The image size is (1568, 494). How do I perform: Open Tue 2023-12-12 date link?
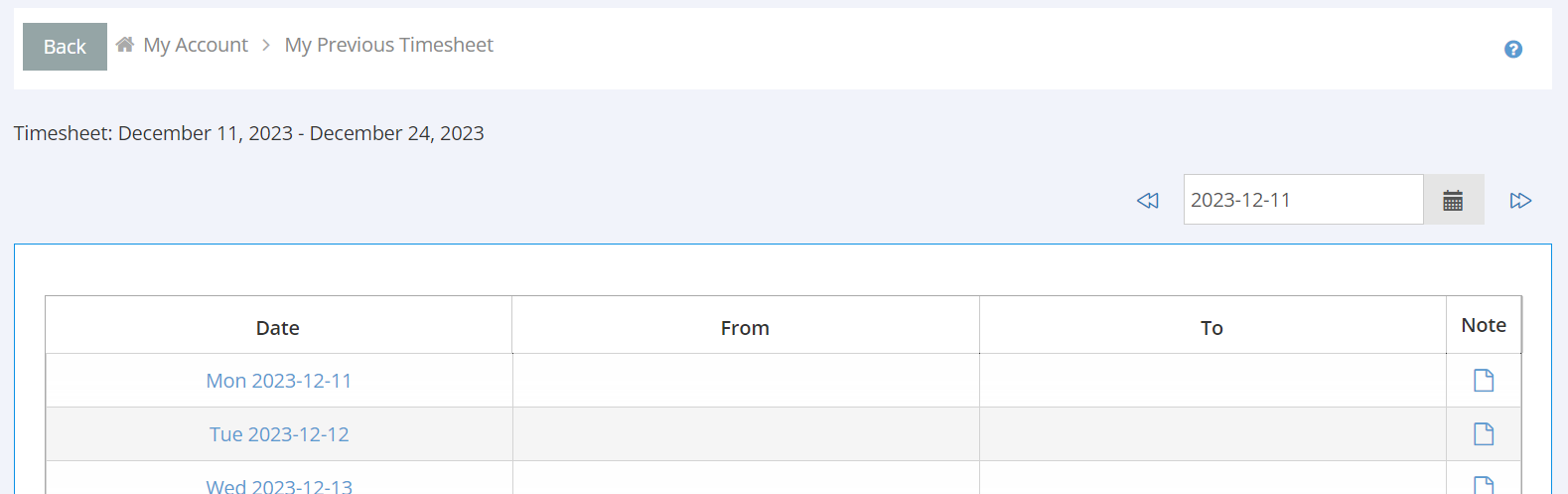click(279, 434)
